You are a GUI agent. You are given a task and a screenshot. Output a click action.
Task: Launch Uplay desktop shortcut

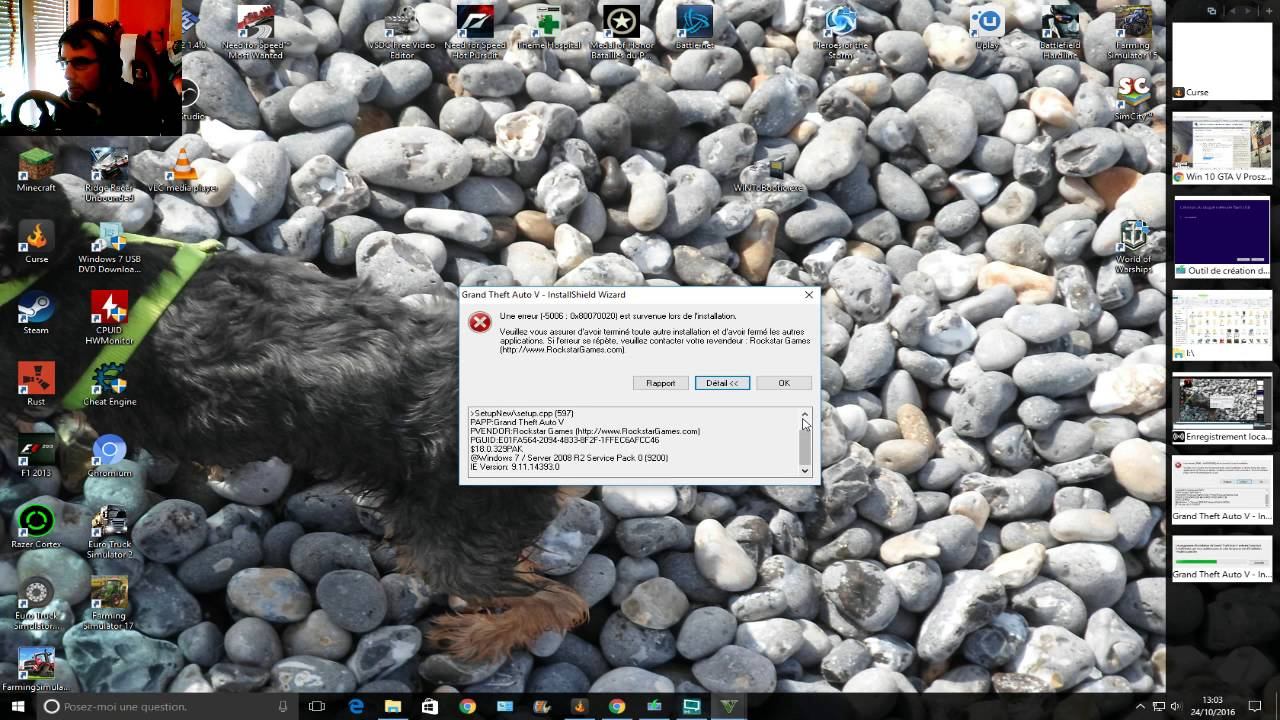pyautogui.click(x=987, y=28)
